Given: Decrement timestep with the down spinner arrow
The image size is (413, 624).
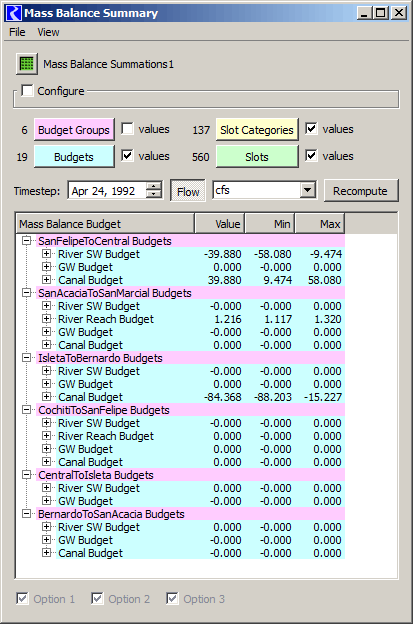Looking at the screenshot, I should (154, 194).
